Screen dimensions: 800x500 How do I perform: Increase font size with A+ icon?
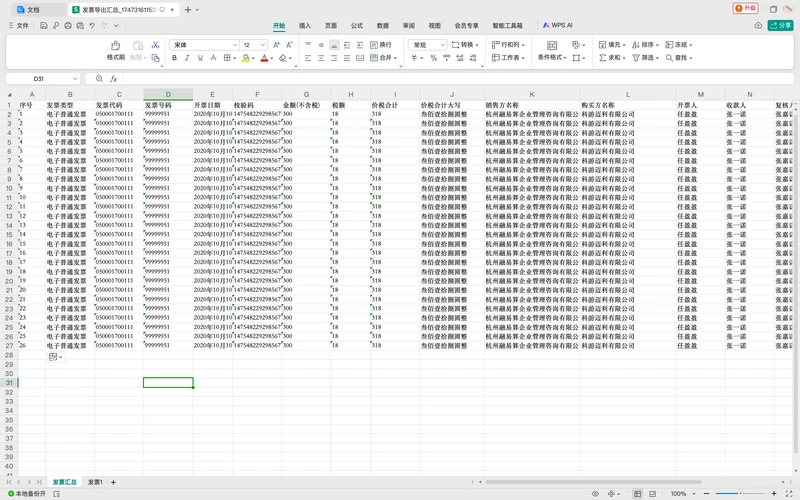tap(277, 45)
